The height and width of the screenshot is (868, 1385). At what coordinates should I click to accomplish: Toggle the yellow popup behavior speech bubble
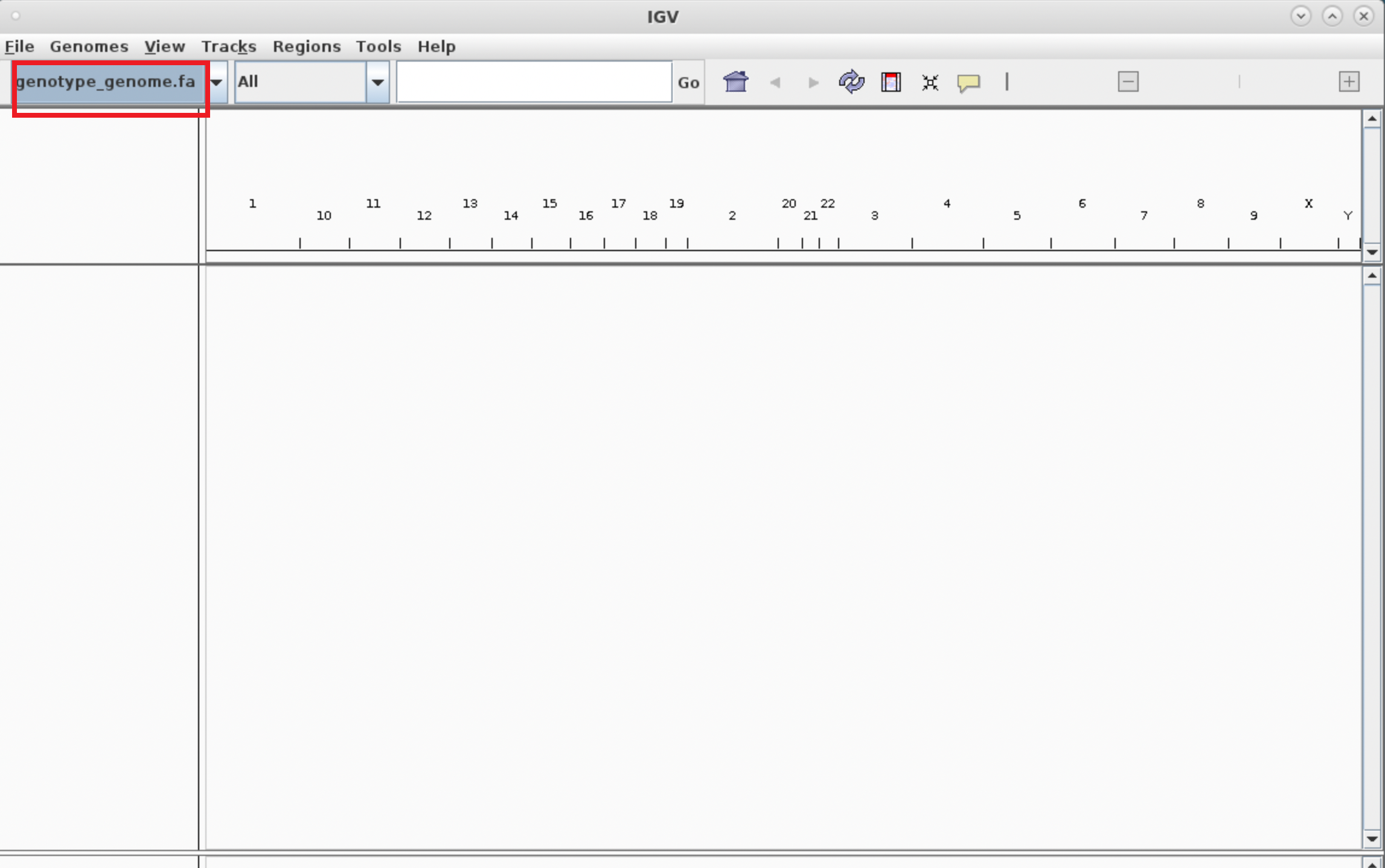coord(968,83)
